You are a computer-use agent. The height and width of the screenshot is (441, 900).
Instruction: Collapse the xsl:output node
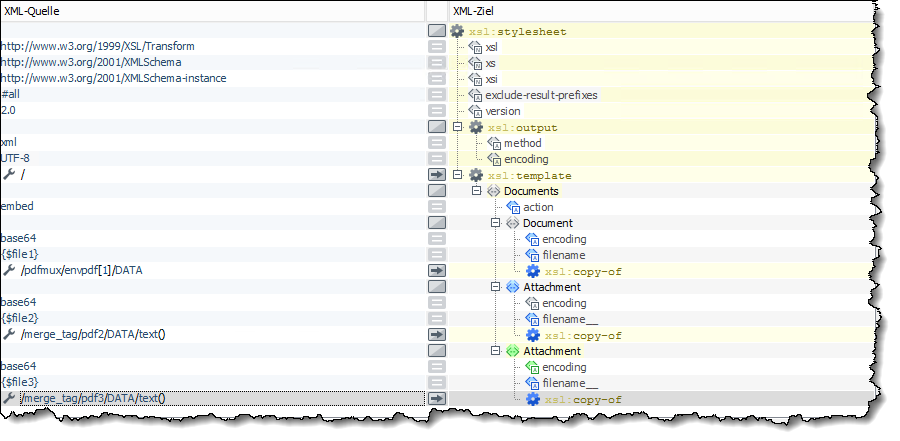coord(458,127)
